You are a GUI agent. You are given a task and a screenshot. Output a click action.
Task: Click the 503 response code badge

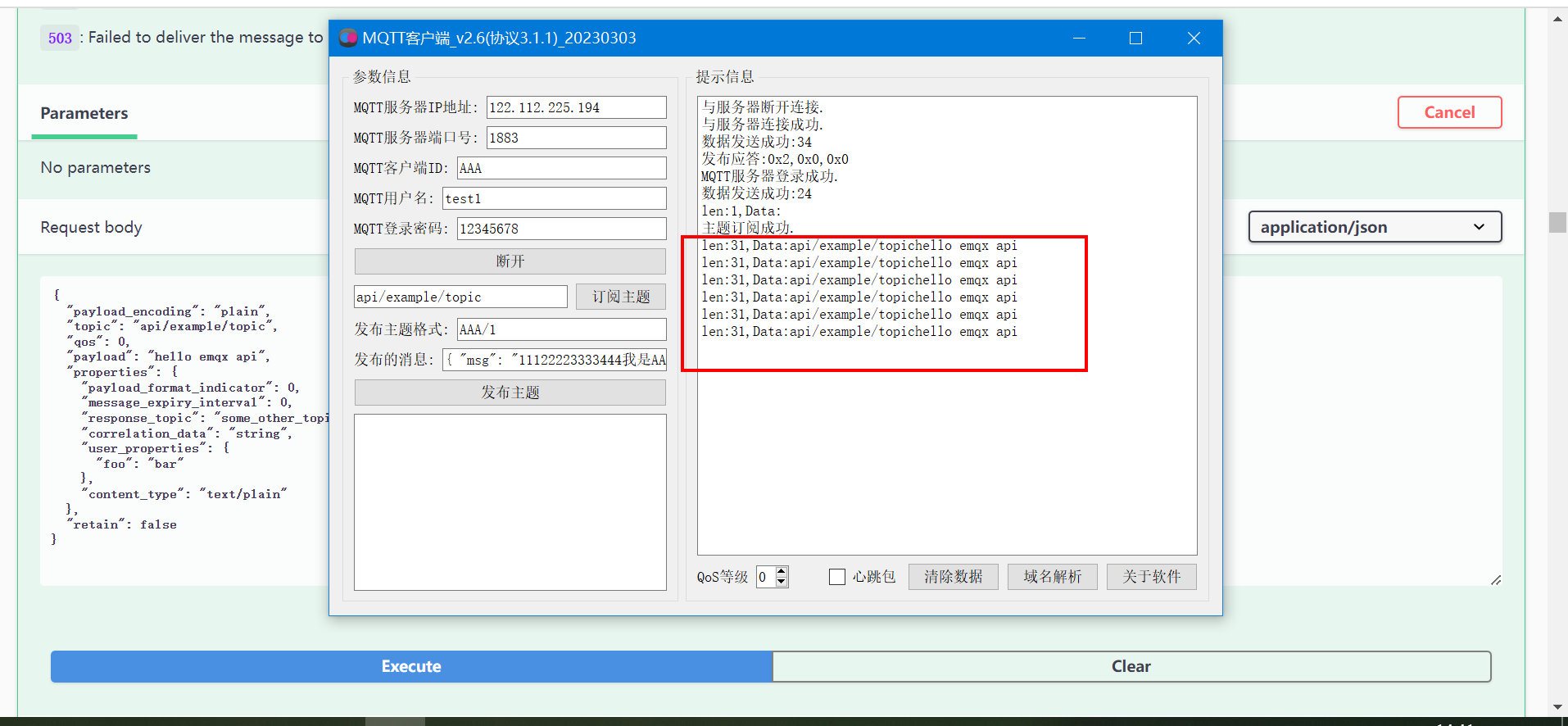[x=60, y=38]
